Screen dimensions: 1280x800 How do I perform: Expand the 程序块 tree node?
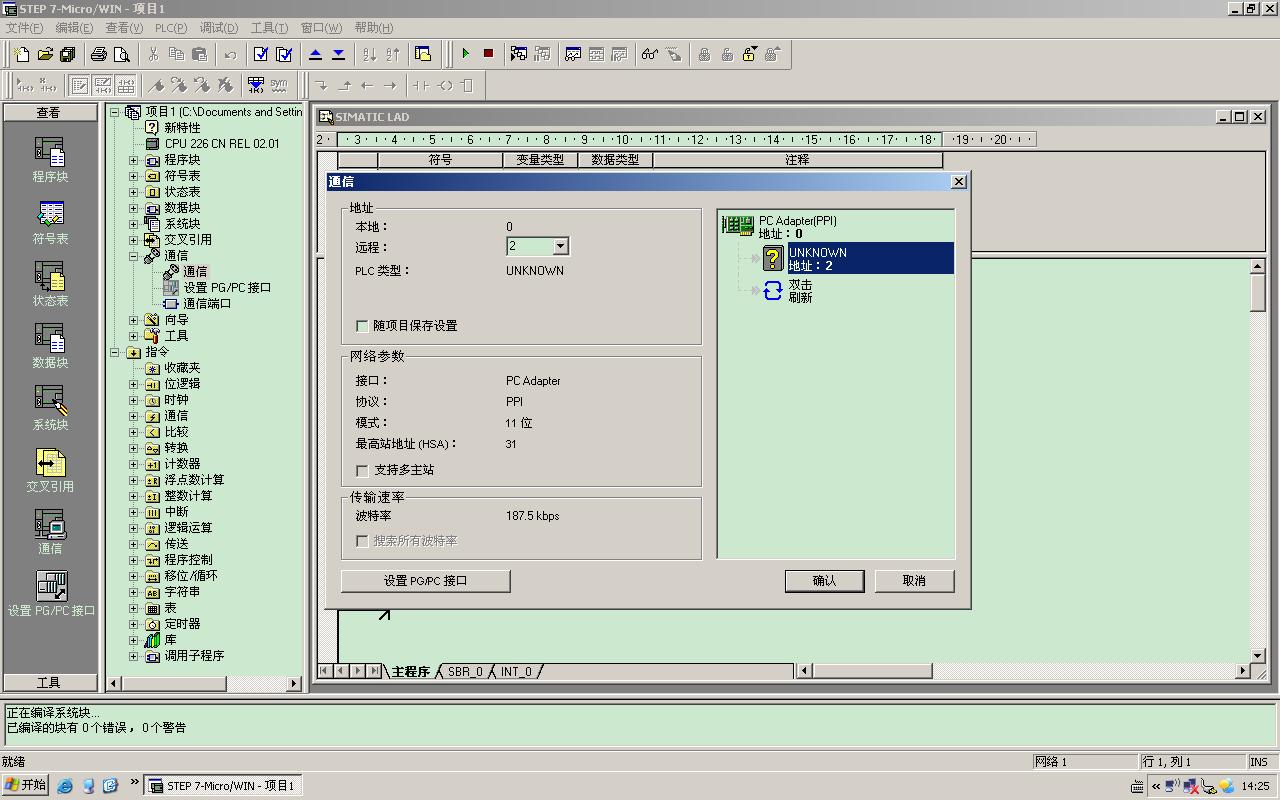tap(134, 160)
